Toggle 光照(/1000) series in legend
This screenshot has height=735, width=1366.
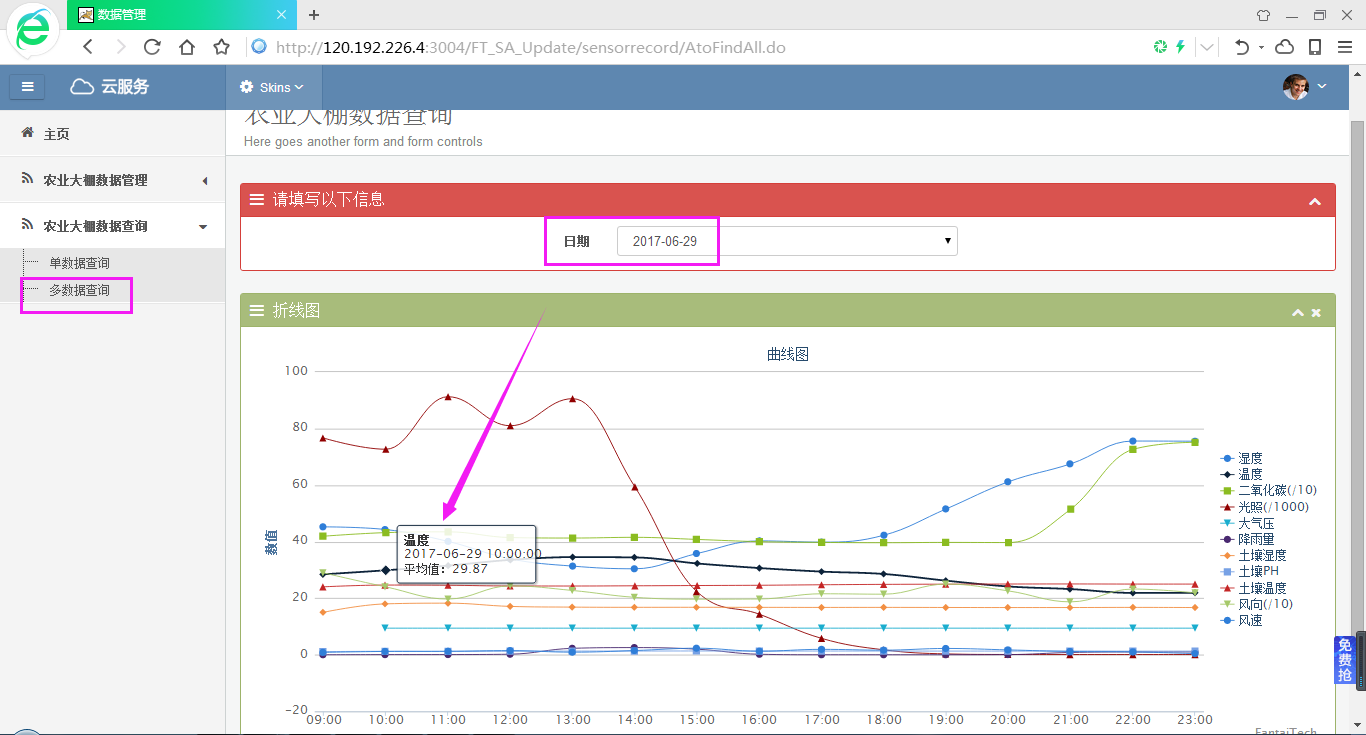point(1272,507)
